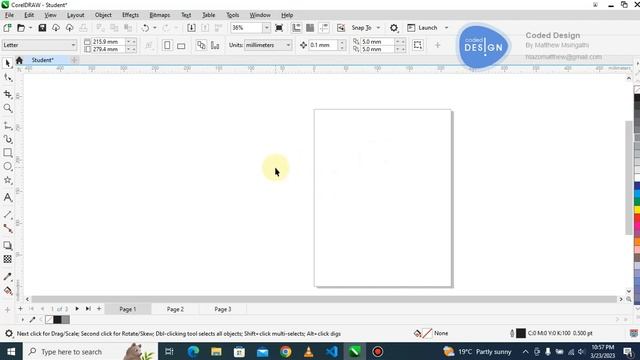Click the page width 215.9 mm stepper
This screenshot has width=640, height=360.
131,42
